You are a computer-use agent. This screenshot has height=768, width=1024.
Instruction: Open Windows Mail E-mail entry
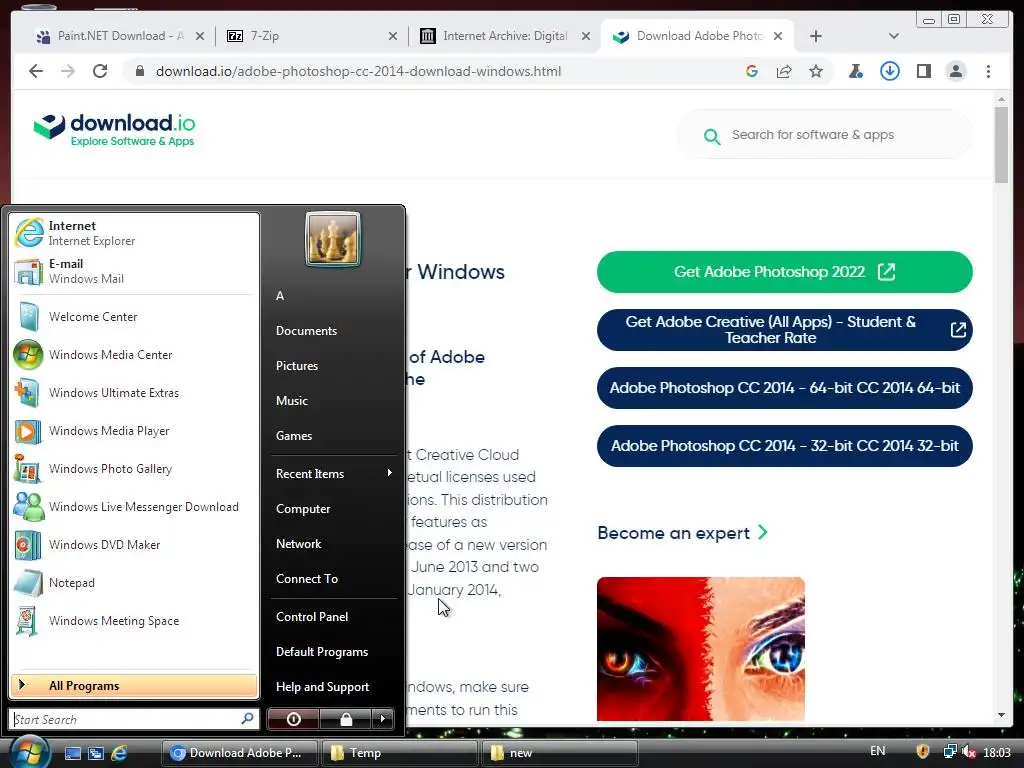[134, 271]
